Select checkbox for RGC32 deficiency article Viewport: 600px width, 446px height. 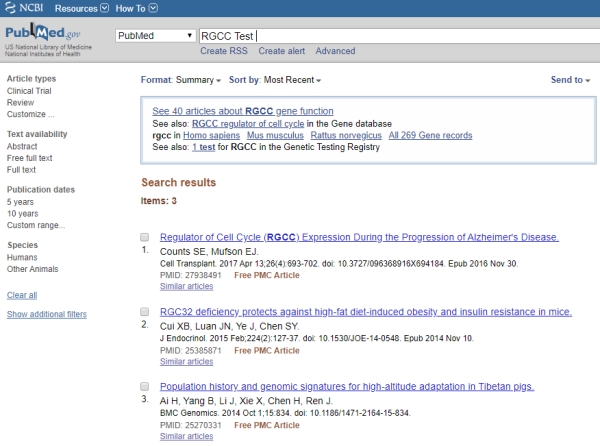145,312
